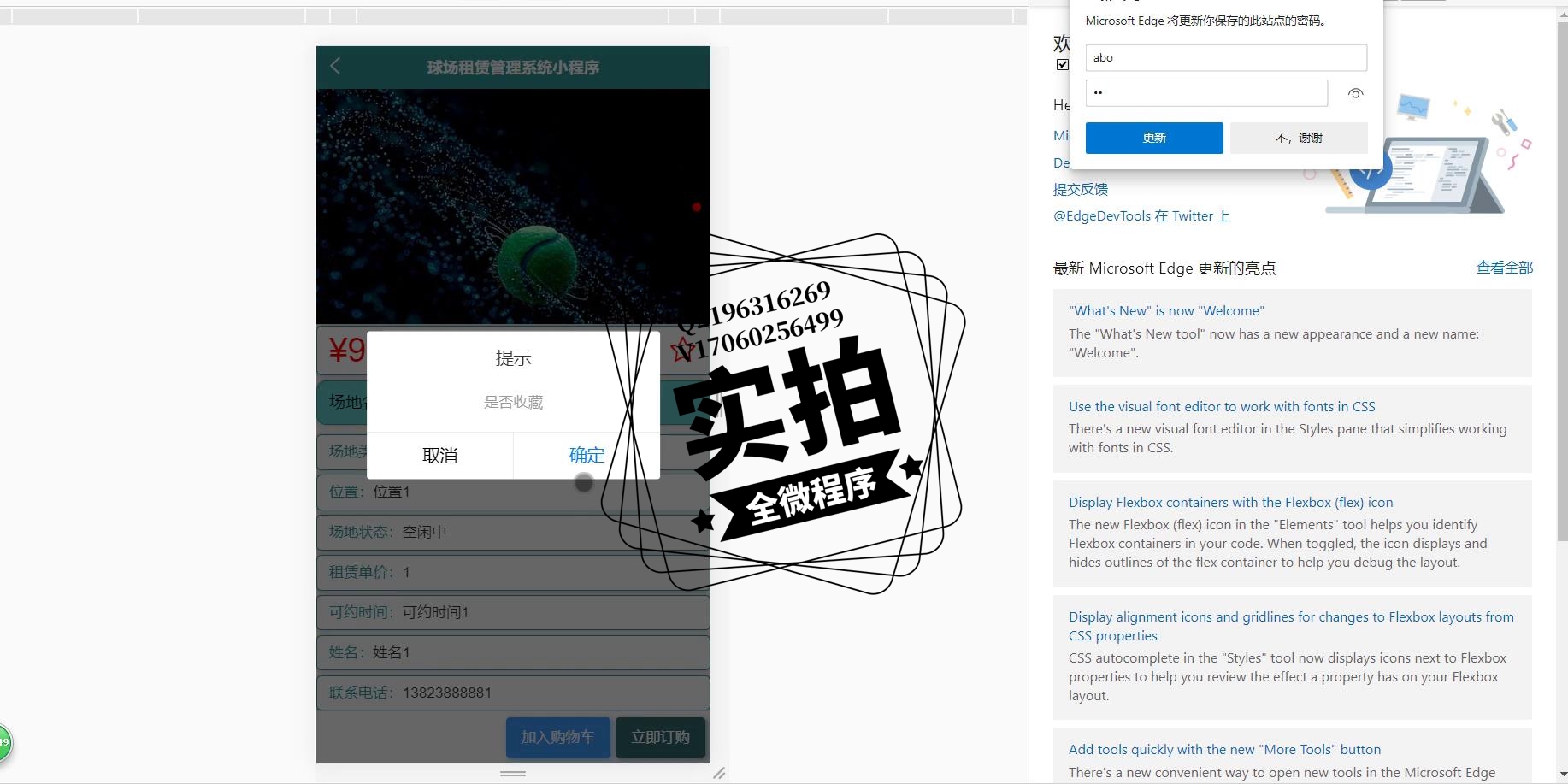Open More Tools button article link
The image size is (1568, 784).
1224,750
